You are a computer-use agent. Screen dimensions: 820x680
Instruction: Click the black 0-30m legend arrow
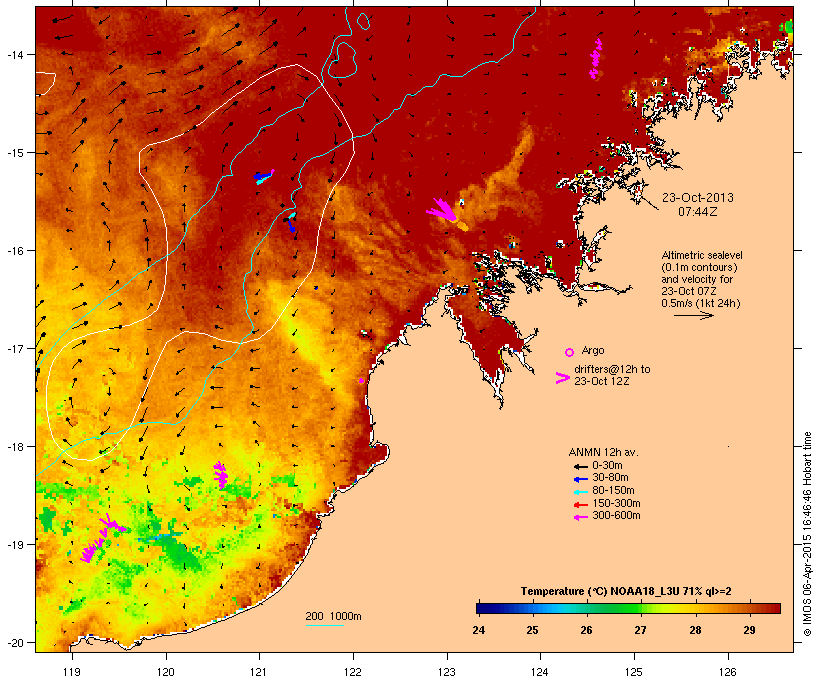click(580, 467)
